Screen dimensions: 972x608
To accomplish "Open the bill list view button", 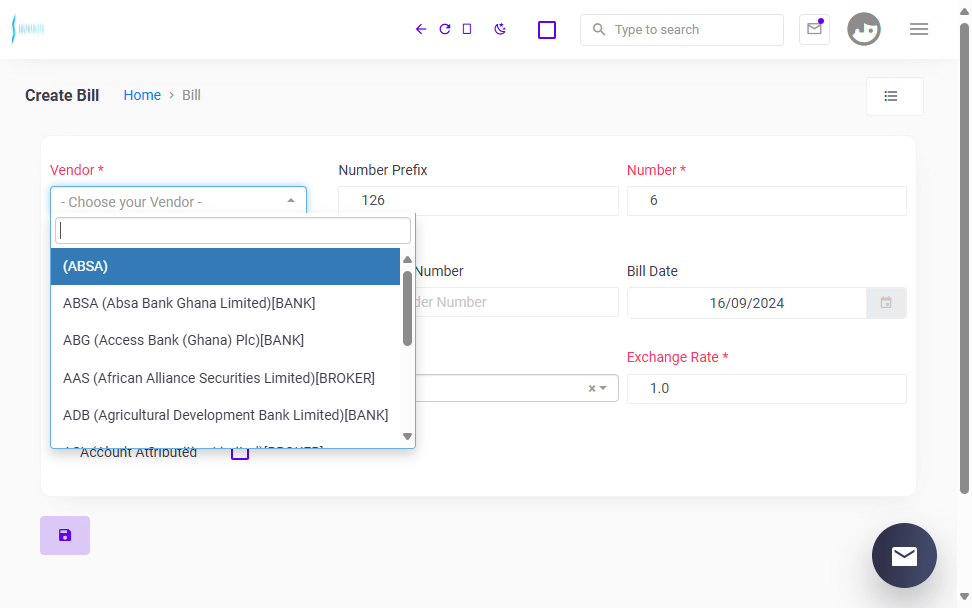I will point(895,96).
